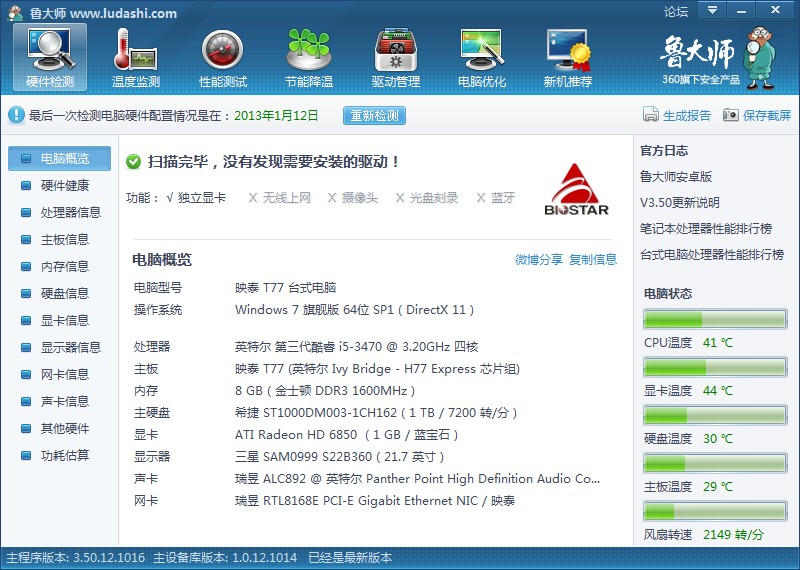Select 电脑概览 in the sidebar
Screen dimensions: 800x570
pos(59,158)
